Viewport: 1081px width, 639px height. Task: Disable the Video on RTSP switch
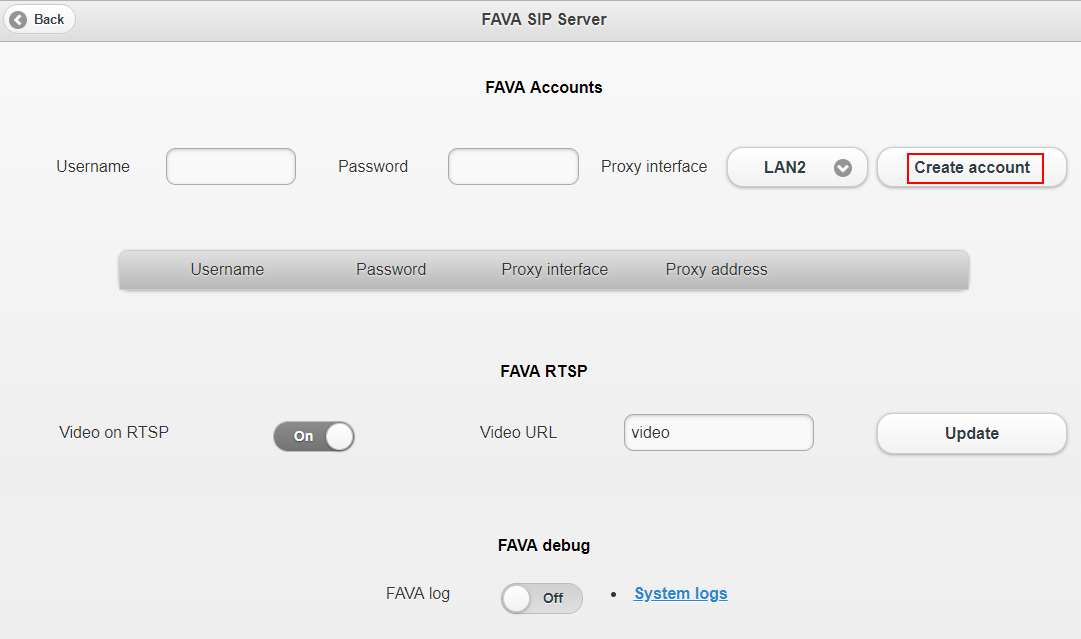[x=314, y=436]
